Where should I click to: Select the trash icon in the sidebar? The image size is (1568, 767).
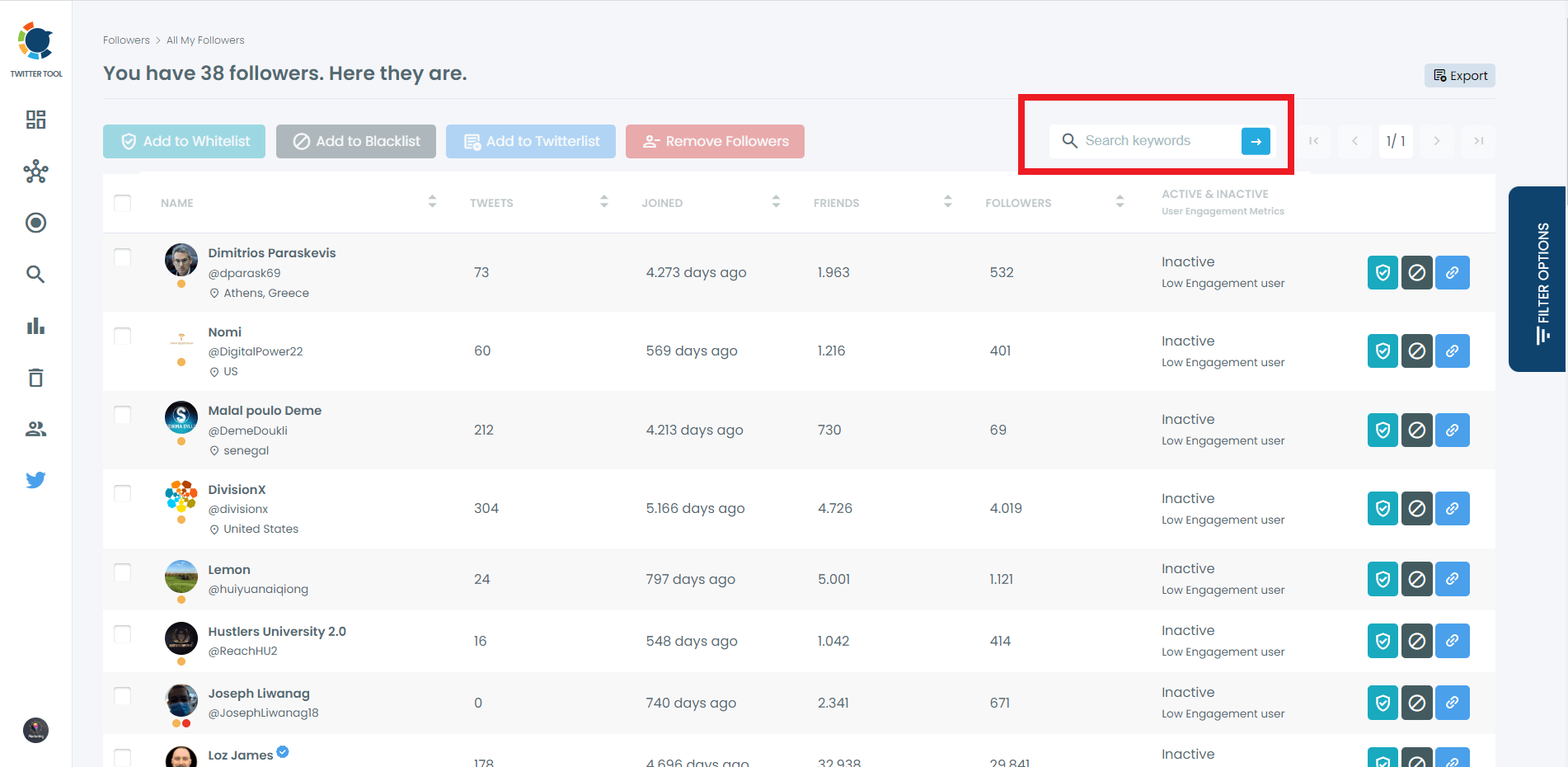[35, 377]
